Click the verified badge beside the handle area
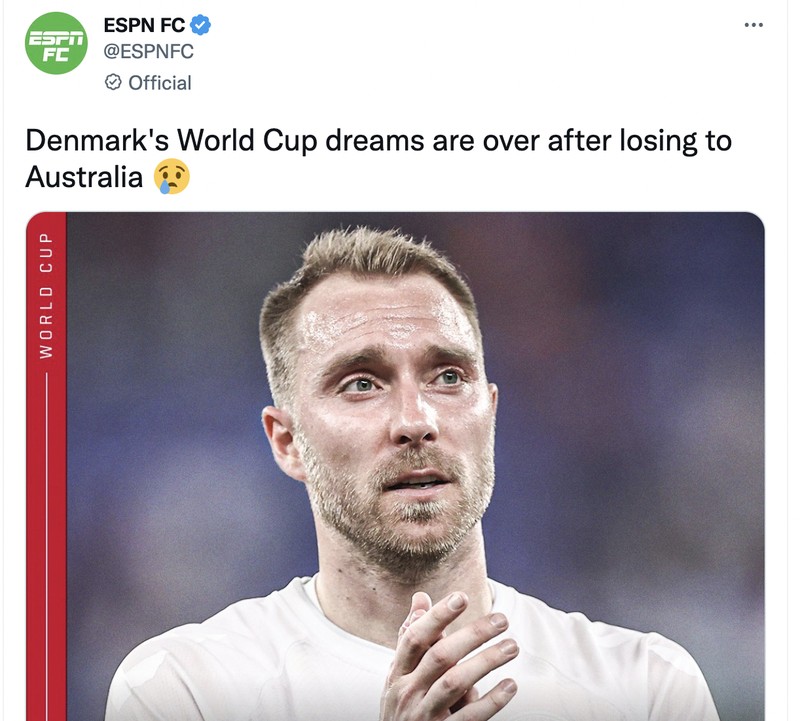This screenshot has width=800, height=721. [202, 26]
